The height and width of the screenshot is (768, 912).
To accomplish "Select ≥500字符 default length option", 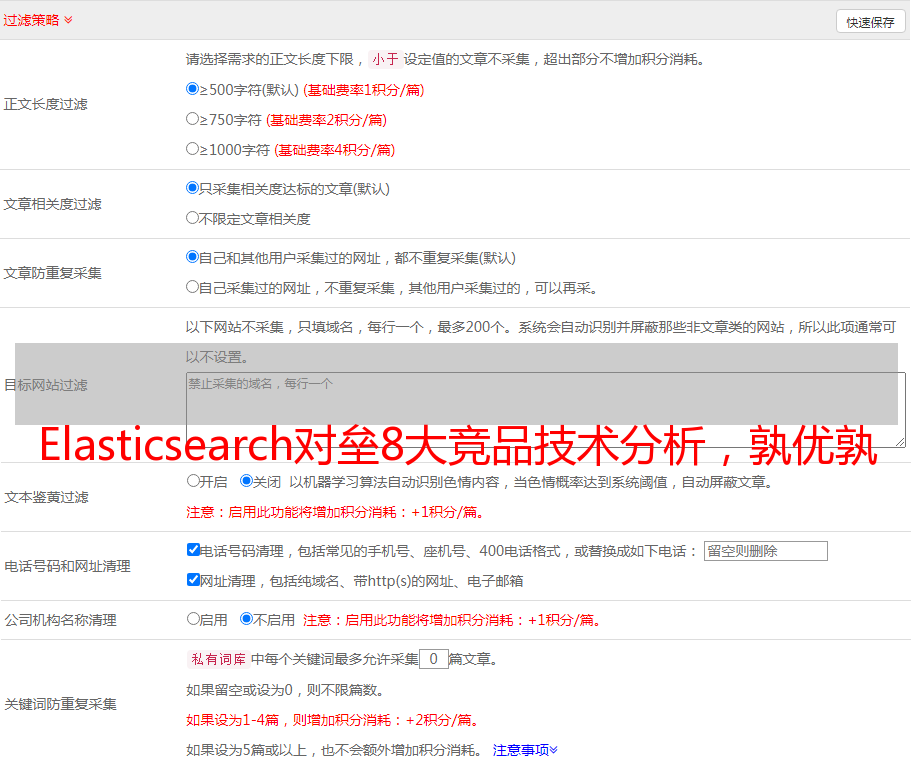I will 193,89.
